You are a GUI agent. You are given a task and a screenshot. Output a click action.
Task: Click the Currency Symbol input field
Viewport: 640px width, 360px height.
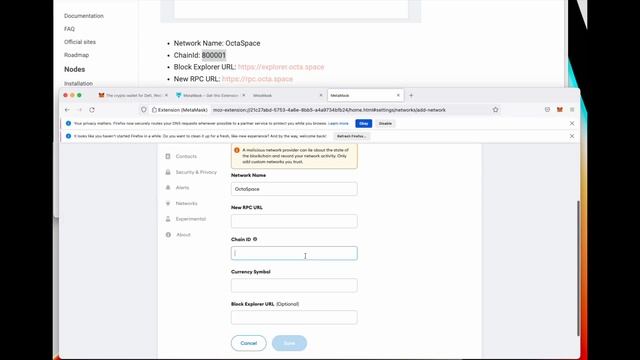pyautogui.click(x=294, y=286)
